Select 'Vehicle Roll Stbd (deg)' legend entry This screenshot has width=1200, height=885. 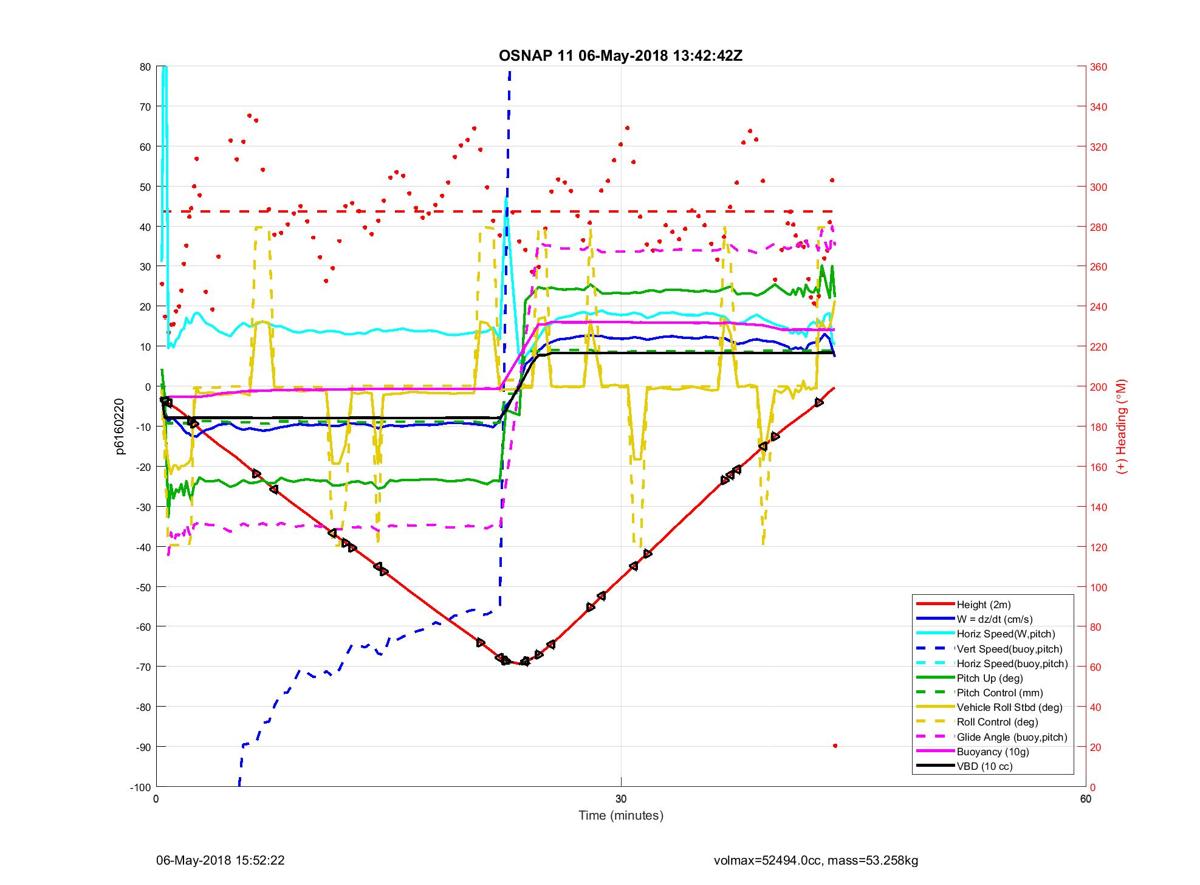tap(1009, 708)
